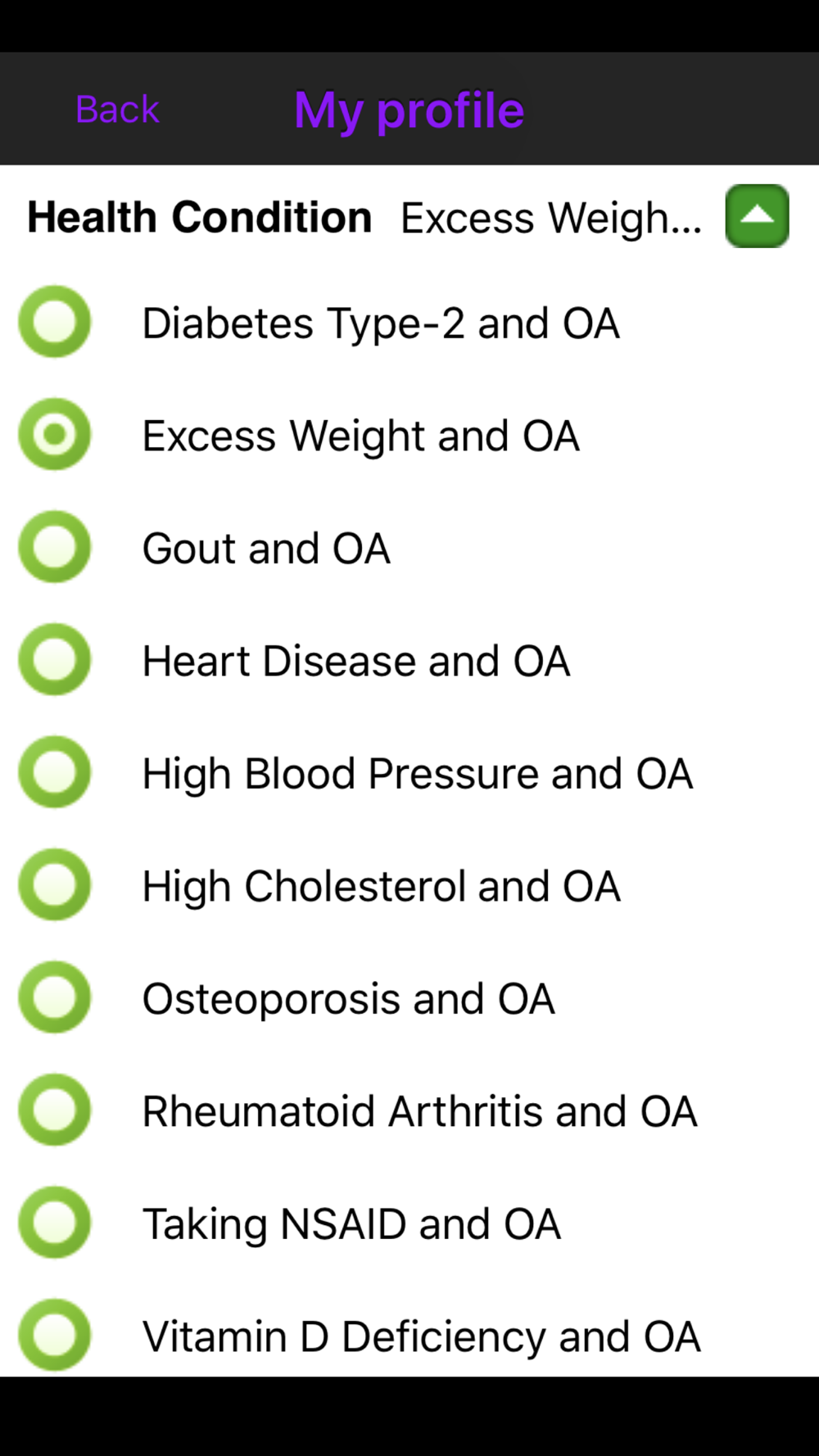Pick Taking NSAID and OA radio button
The width and height of the screenshot is (819, 1456).
click(55, 1223)
